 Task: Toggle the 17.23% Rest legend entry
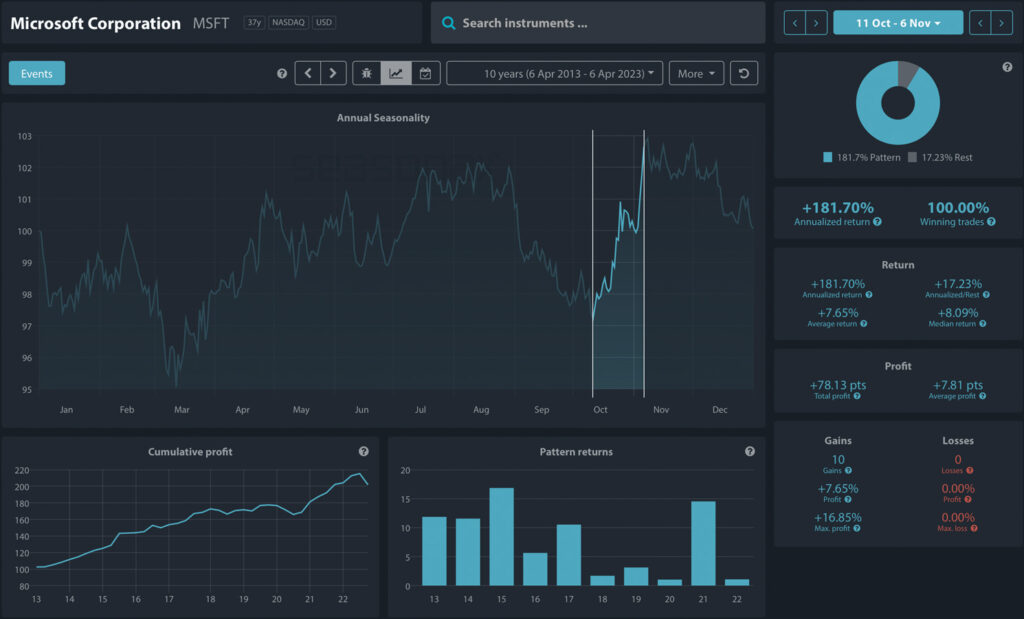click(x=939, y=158)
